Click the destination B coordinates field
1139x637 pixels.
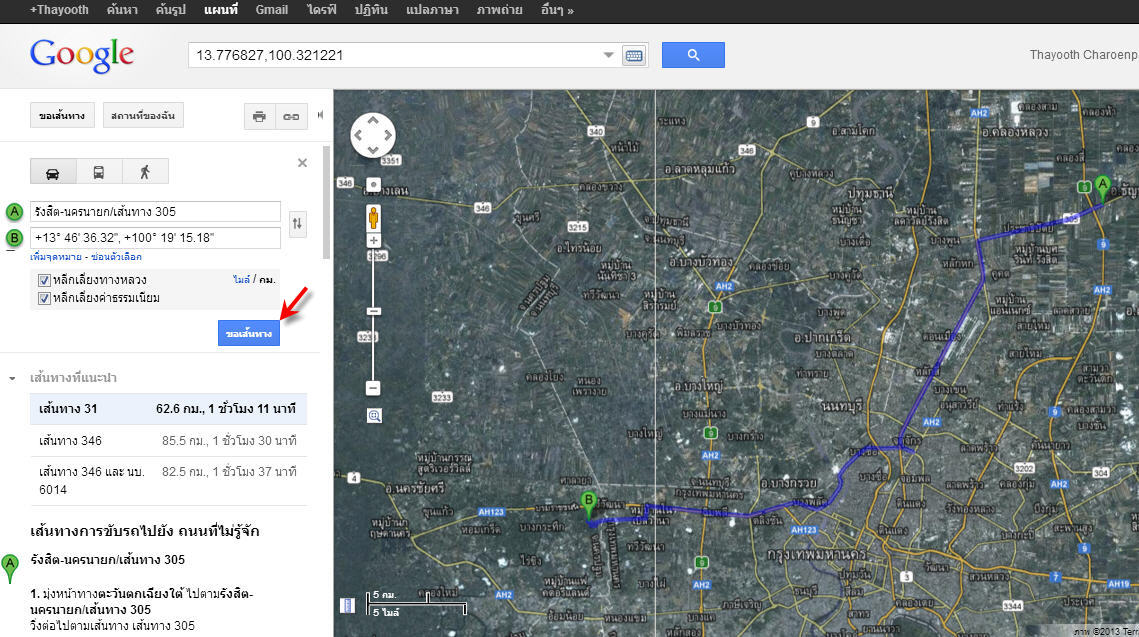coord(155,238)
